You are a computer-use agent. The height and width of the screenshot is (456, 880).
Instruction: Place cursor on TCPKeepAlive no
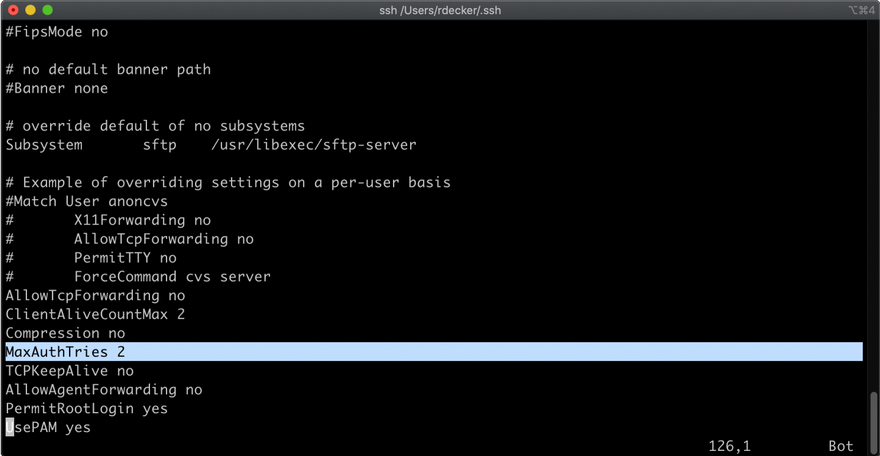coord(69,371)
